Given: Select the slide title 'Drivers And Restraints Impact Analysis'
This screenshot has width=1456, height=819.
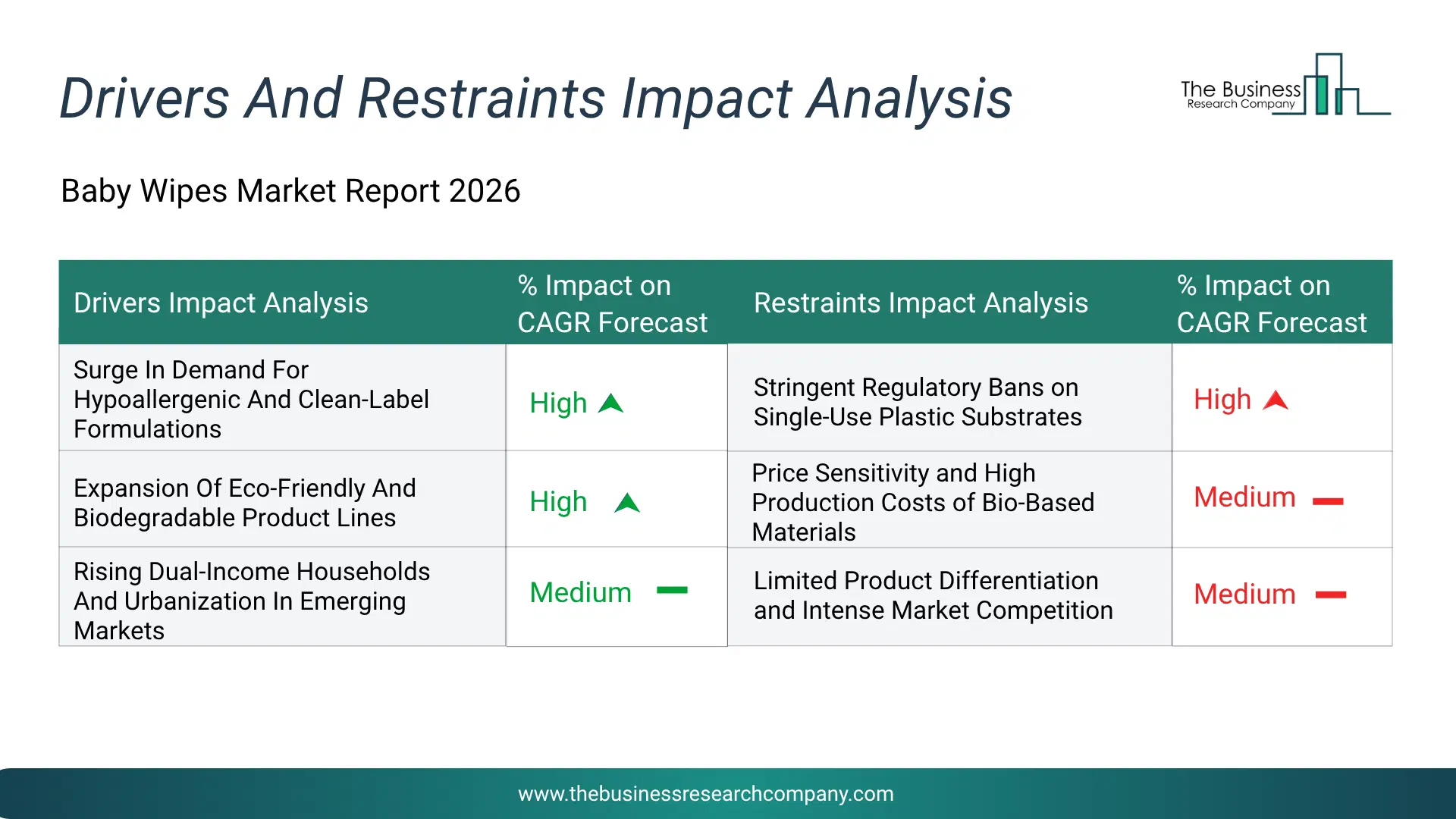Looking at the screenshot, I should 535,99.
